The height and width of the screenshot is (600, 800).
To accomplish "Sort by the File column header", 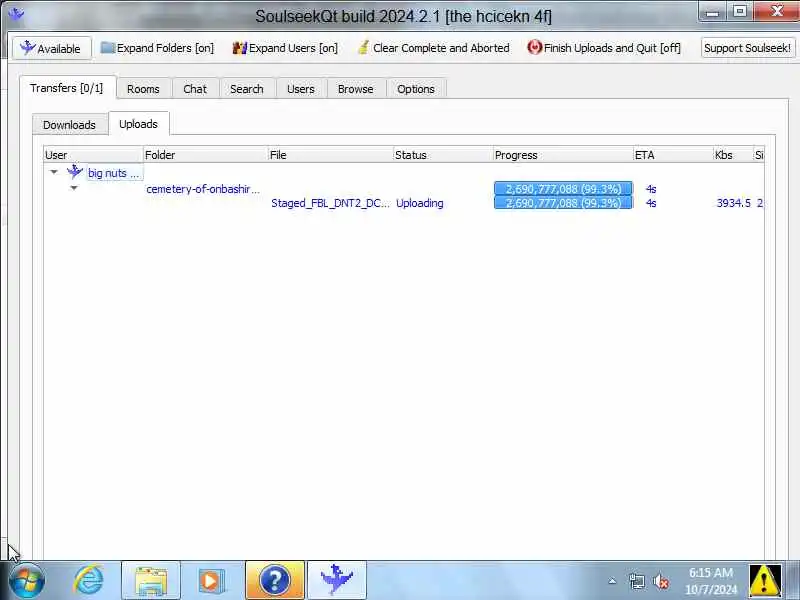I will 331,155.
